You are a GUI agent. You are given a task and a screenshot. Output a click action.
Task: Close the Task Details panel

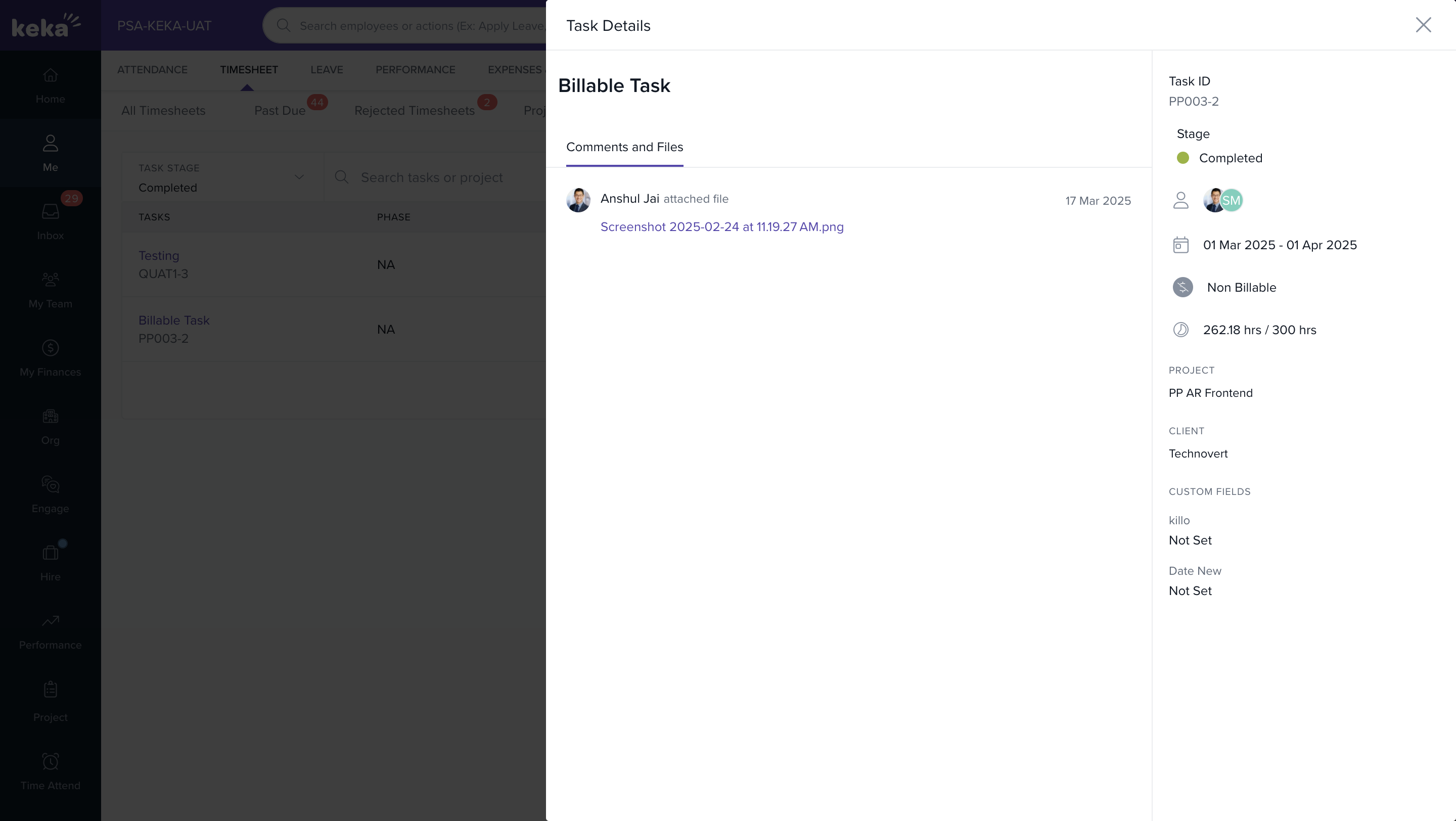coord(1423,25)
